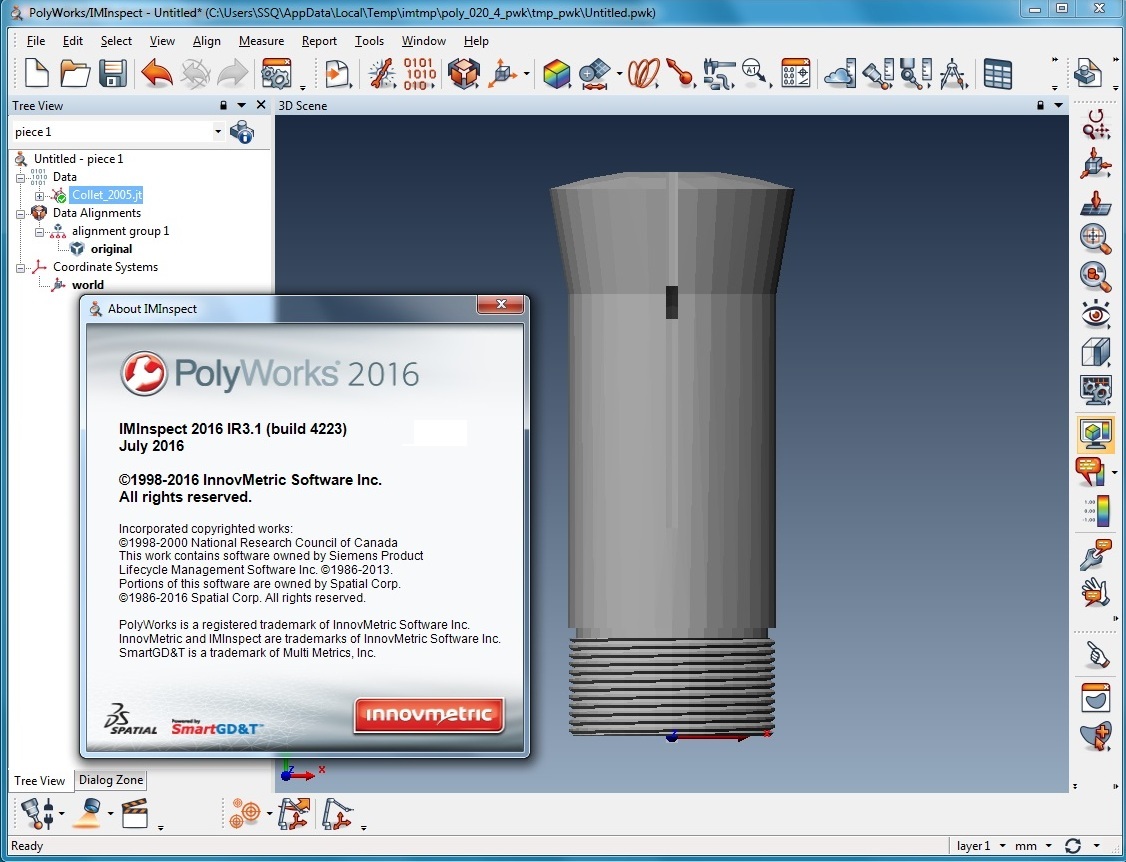Close the About IMInspect dialog
Viewport: 1126px width, 862px height.
click(501, 304)
